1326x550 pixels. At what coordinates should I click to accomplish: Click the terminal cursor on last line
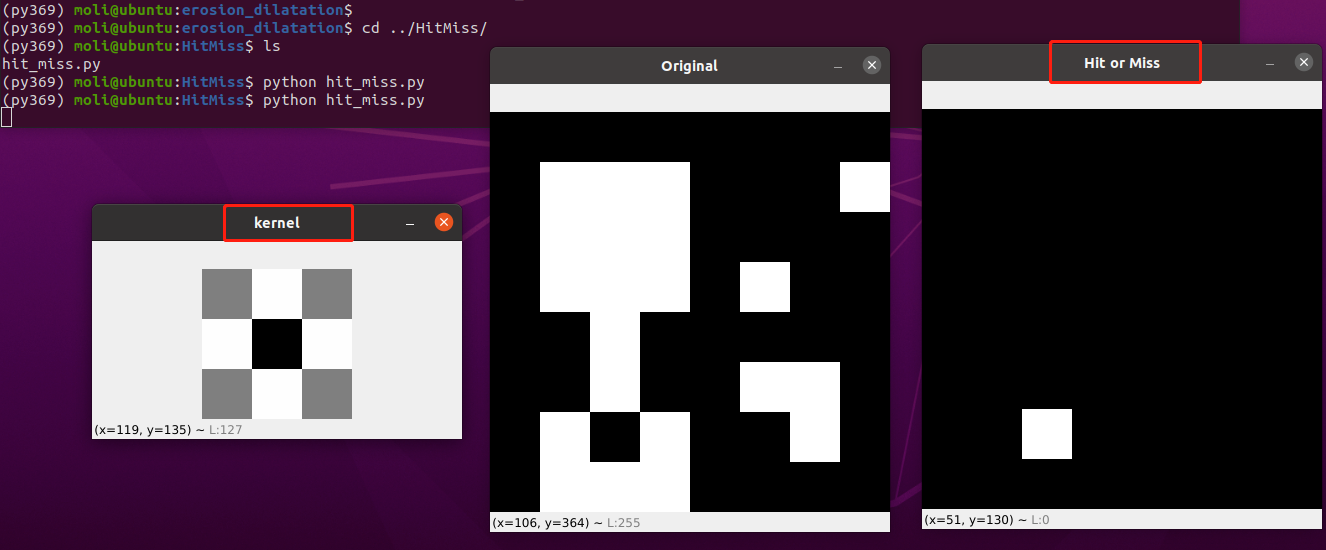6,118
